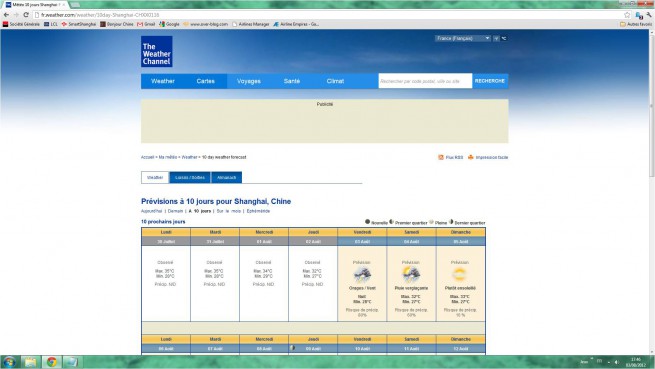Image resolution: width=655 pixels, height=369 pixels.
Task: Click Impression facile printer link
Action: click(x=488, y=158)
